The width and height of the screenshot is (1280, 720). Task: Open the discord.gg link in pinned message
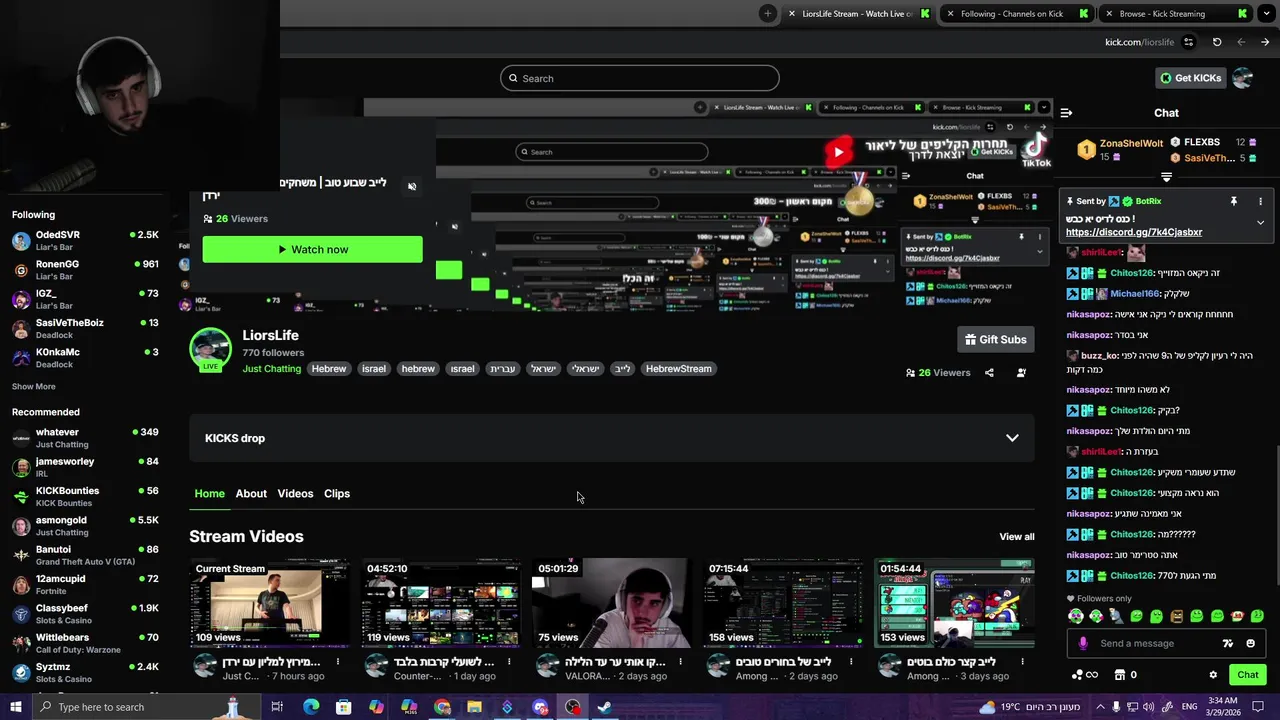(x=1134, y=232)
